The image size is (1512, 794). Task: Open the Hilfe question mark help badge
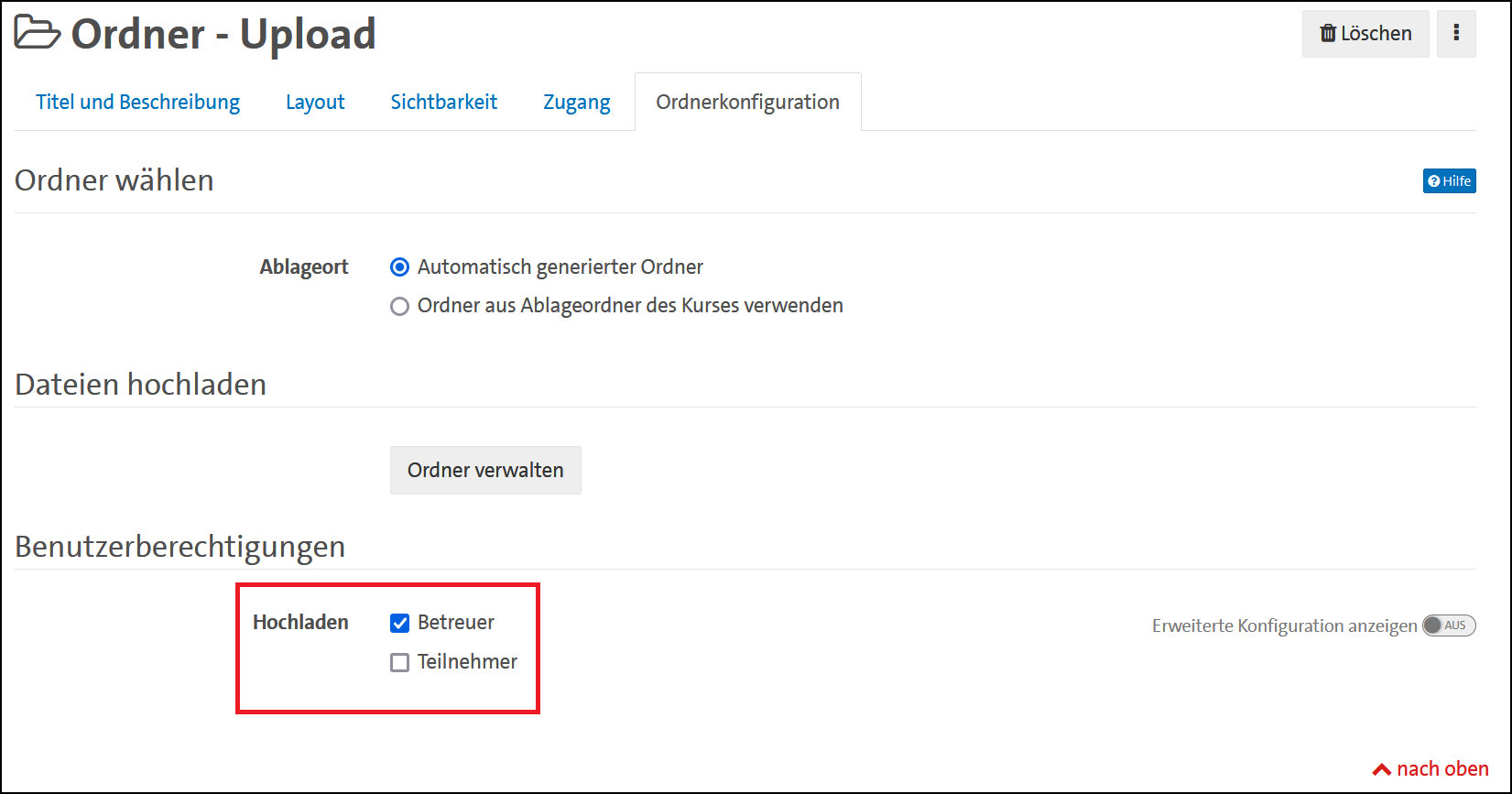point(1449,181)
